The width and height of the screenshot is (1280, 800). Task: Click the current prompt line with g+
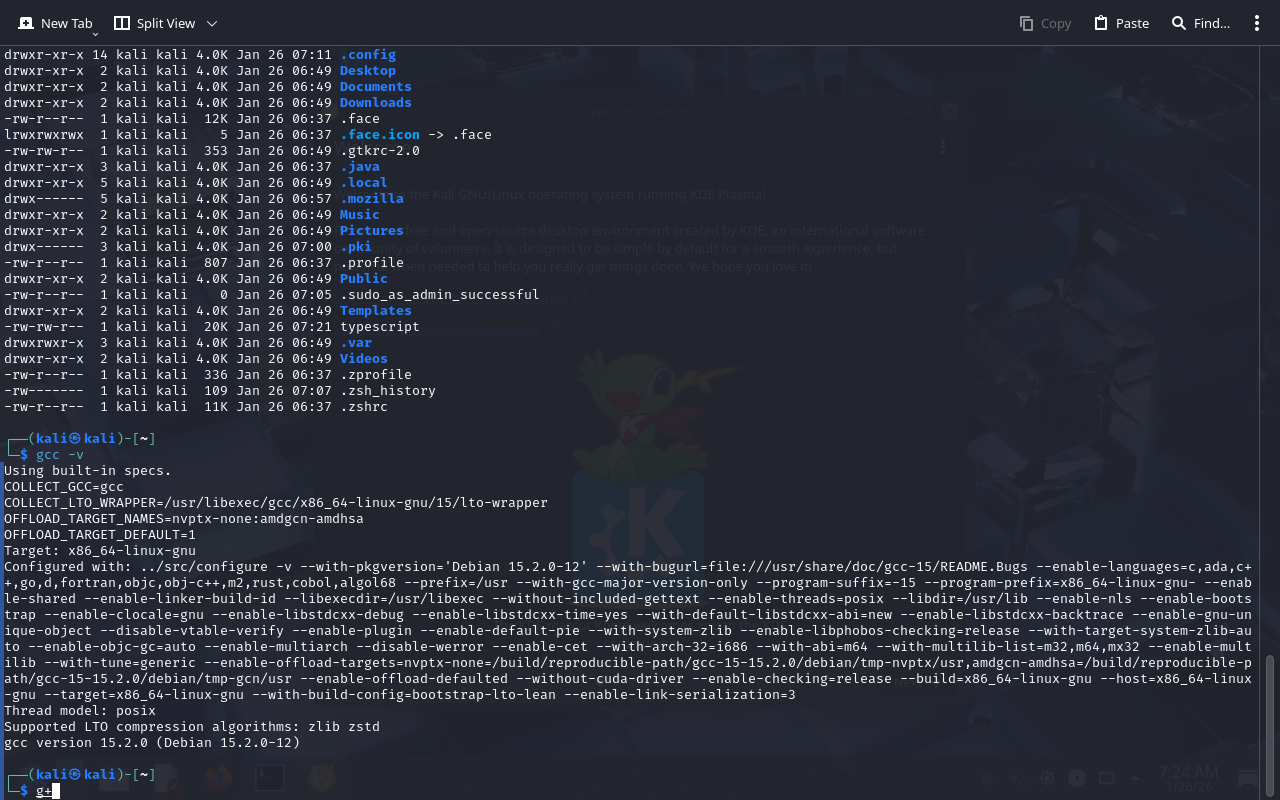tap(44, 791)
